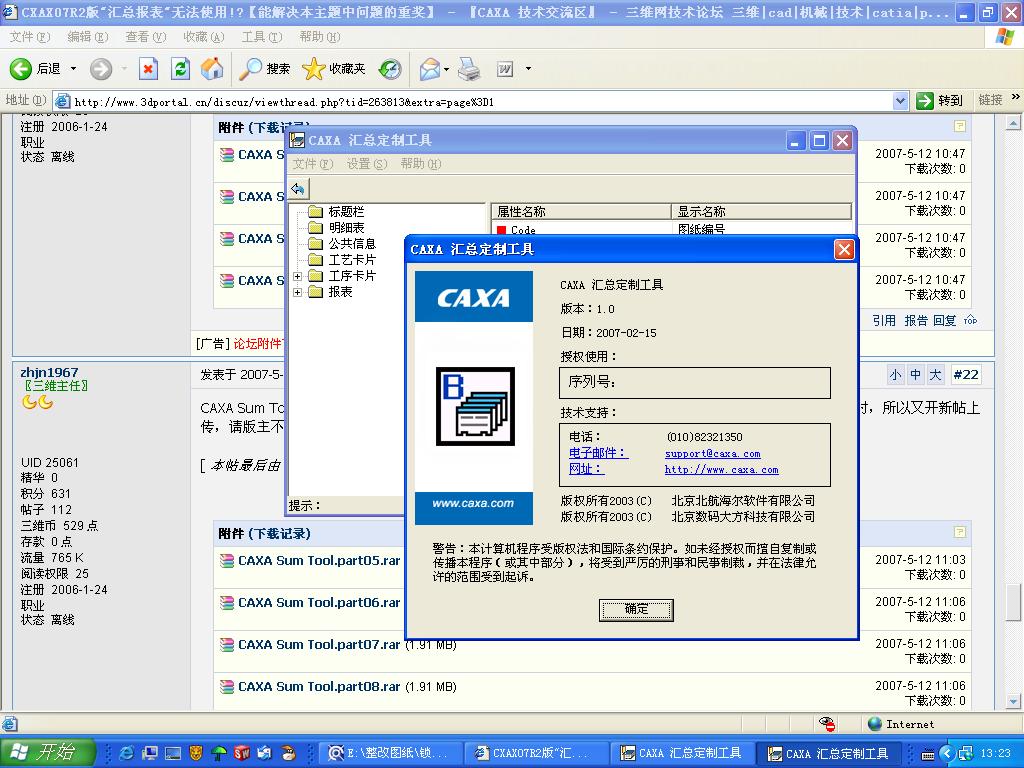1024x768 pixels.
Task: Open 设置(S) menu in CAXA 汇总定制工具 window
Action: [366, 164]
